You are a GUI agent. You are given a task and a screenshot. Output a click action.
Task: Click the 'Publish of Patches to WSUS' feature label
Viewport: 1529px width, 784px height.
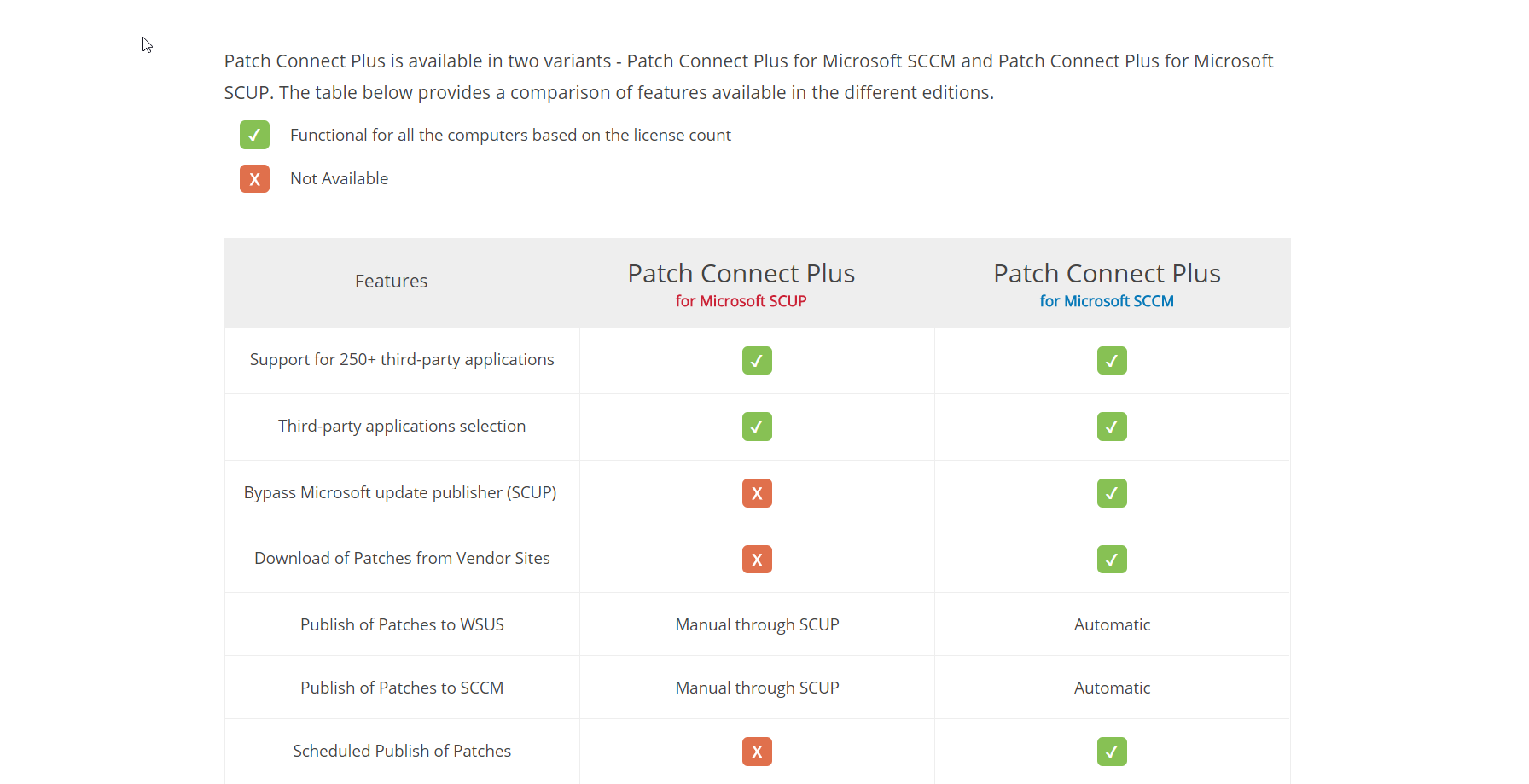click(x=402, y=624)
